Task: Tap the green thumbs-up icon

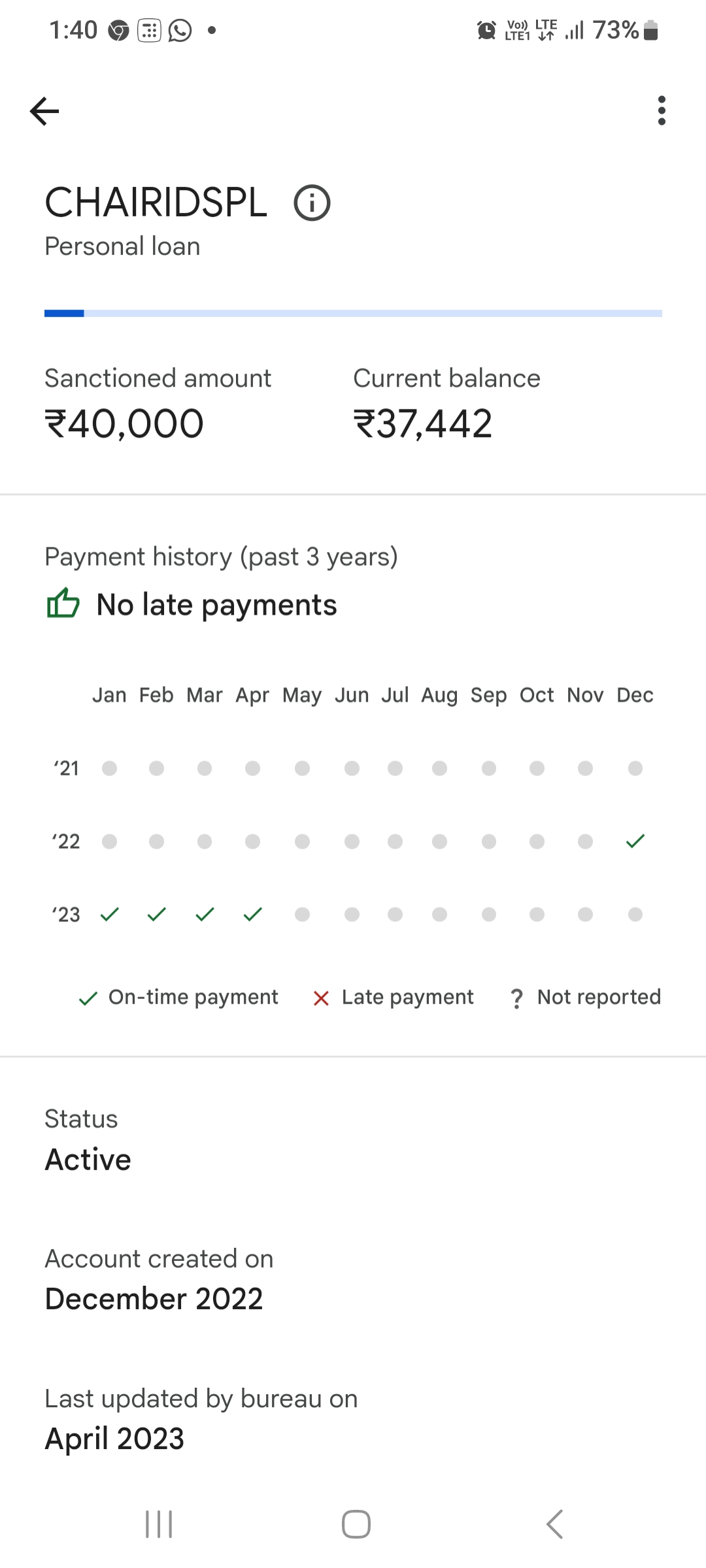Action: pos(63,603)
